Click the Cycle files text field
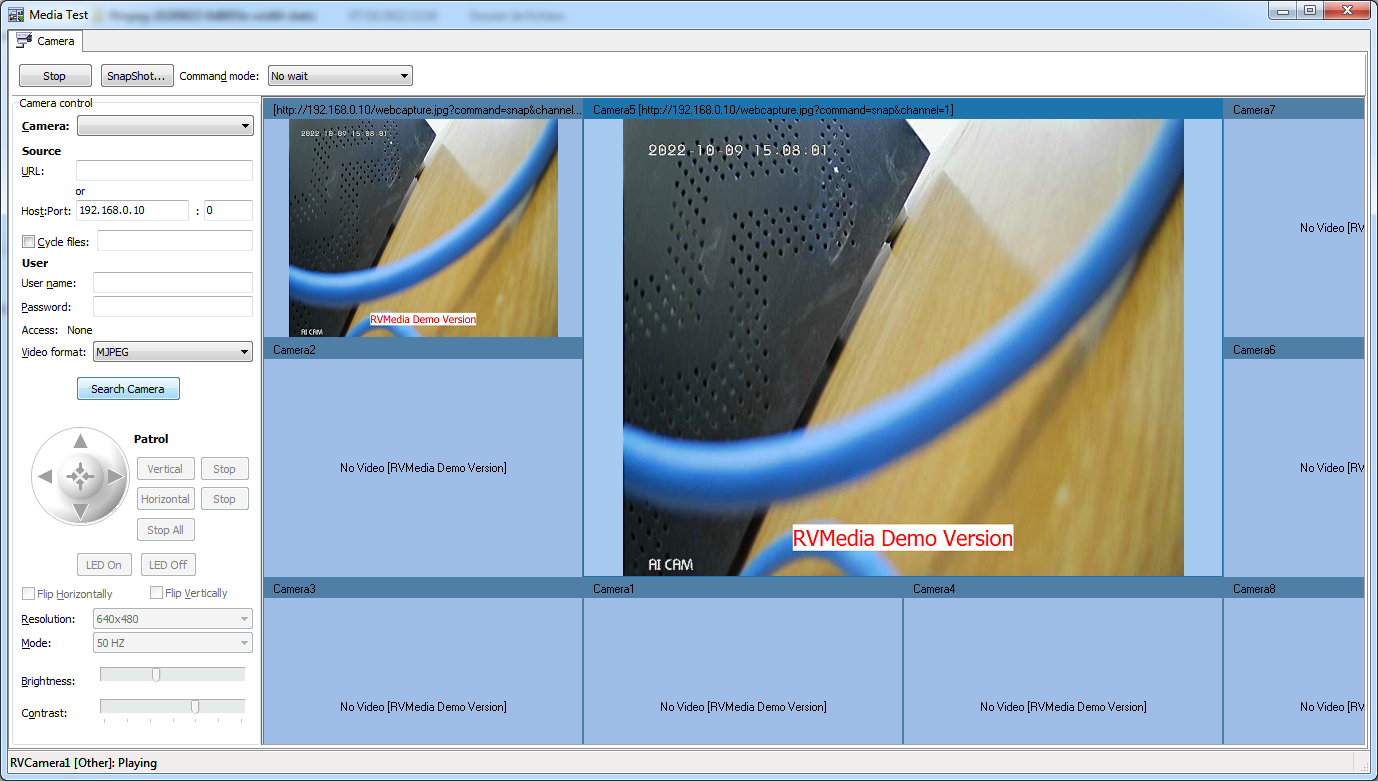1378x781 pixels. pyautogui.click(x=175, y=241)
